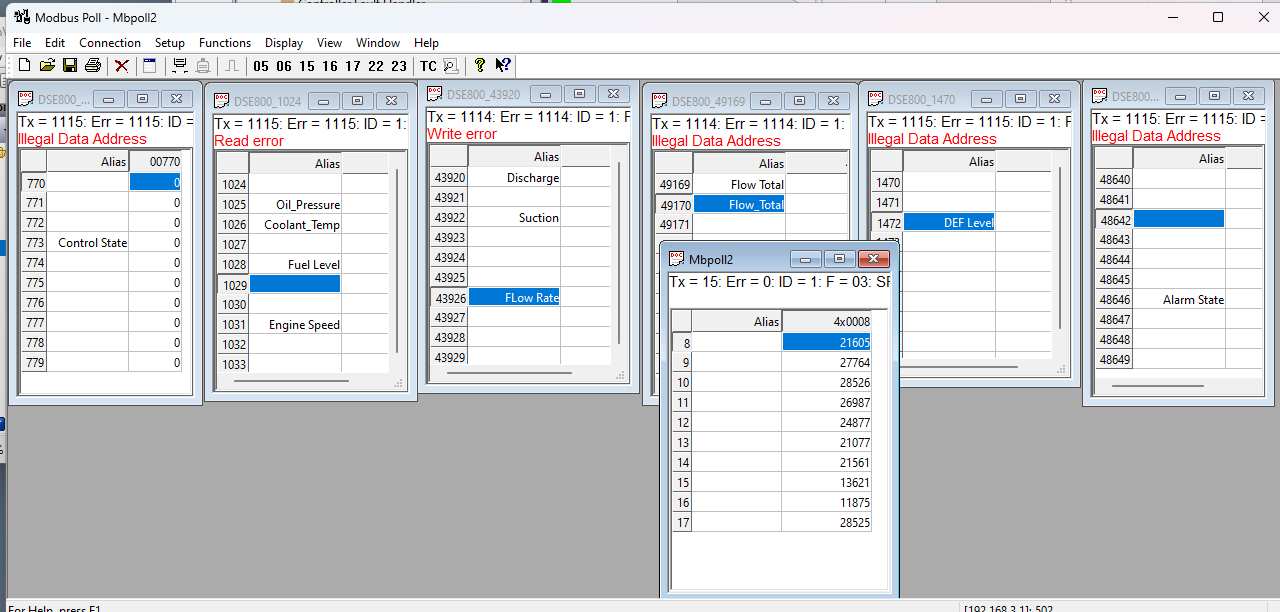
Task: Click the Modbus Poll app icon in title bar
Action: [x=21, y=17]
